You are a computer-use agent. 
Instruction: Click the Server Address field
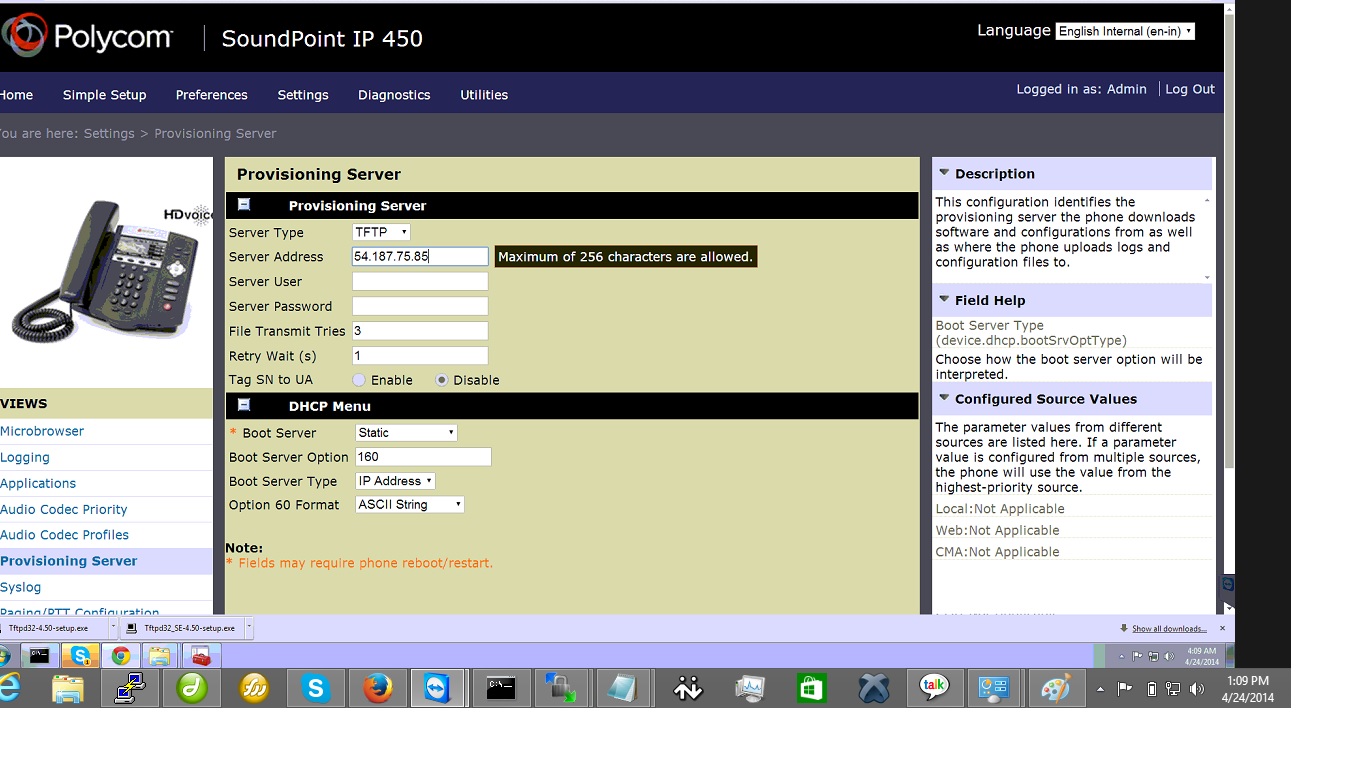pyautogui.click(x=420, y=256)
